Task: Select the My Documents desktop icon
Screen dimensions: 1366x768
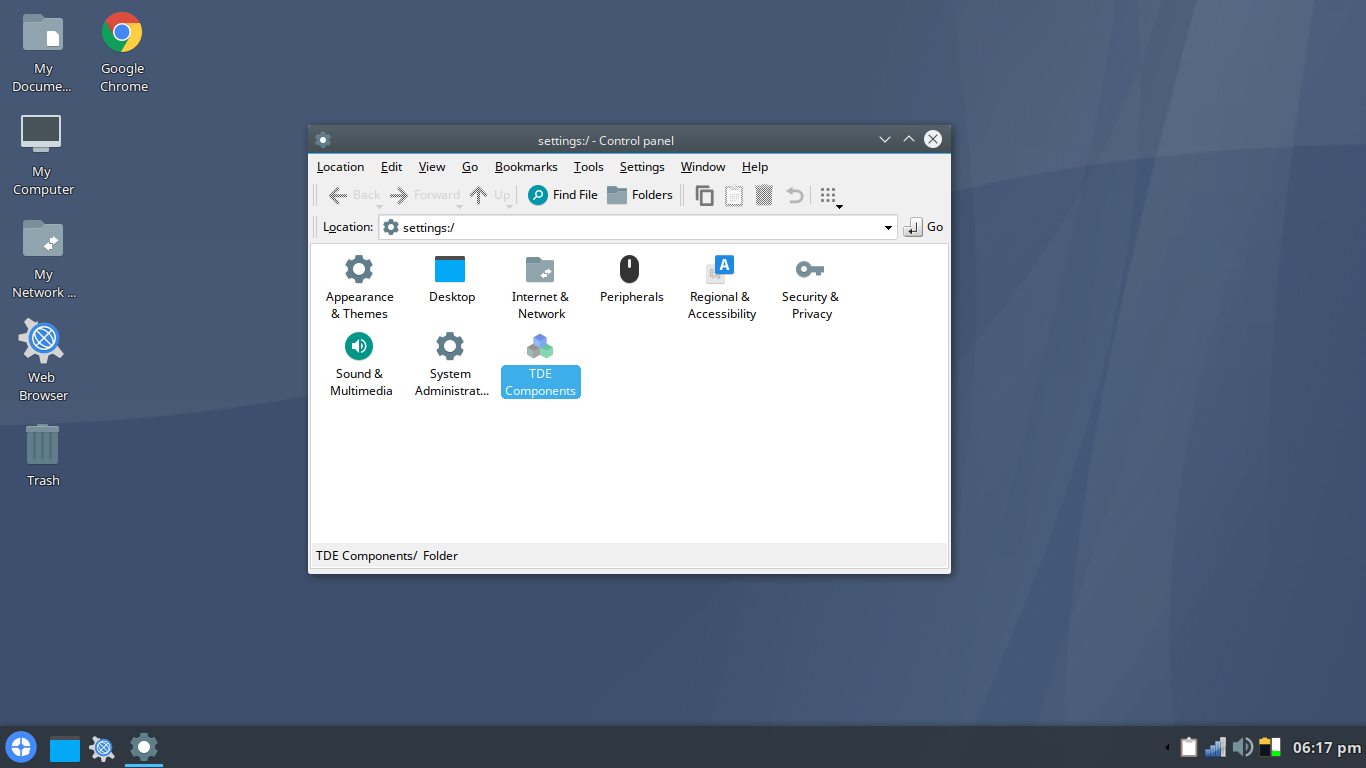Action: tap(42, 54)
